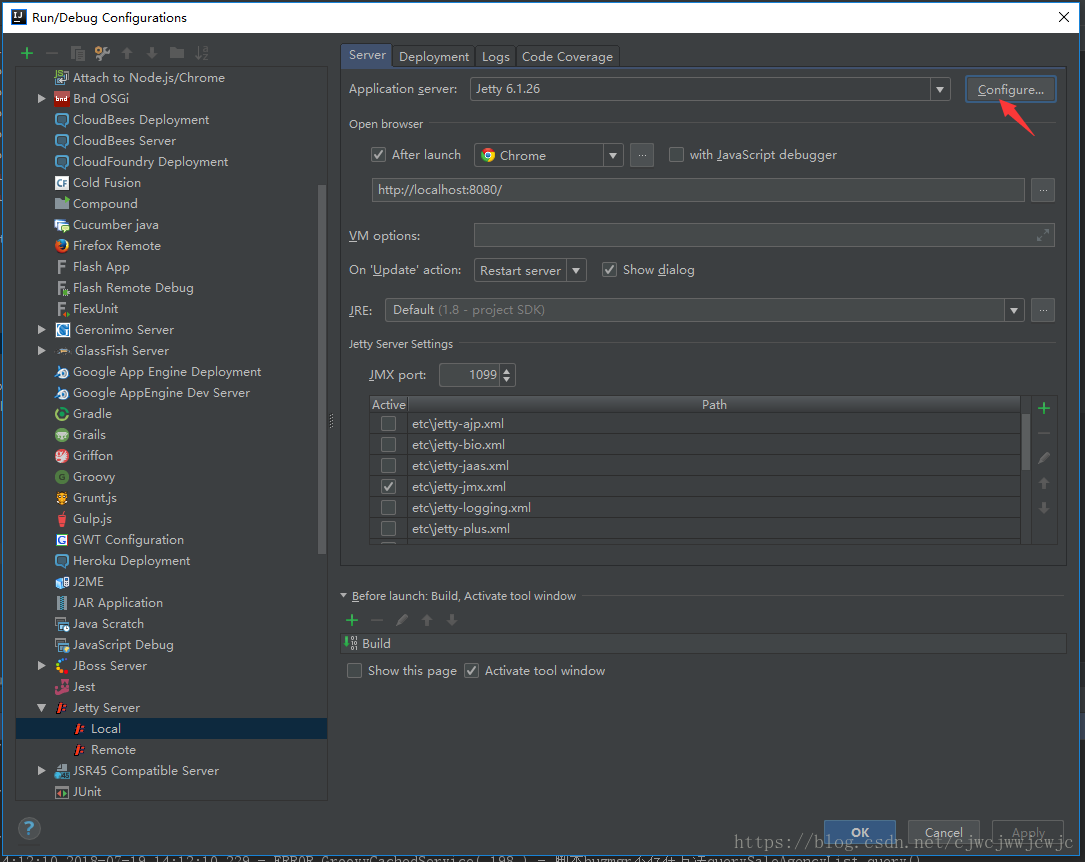Viewport: 1085px width, 862px height.
Task: Click sort configurations alphabetically icon
Action: tap(202, 53)
